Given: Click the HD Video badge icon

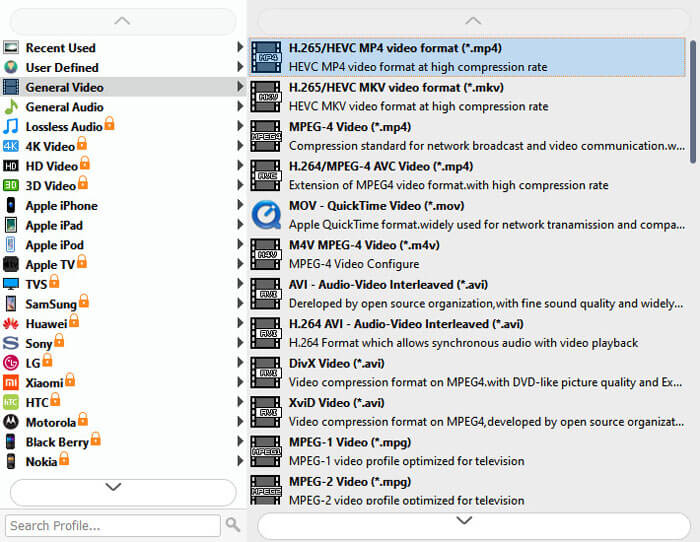Looking at the screenshot, I should tap(11, 166).
